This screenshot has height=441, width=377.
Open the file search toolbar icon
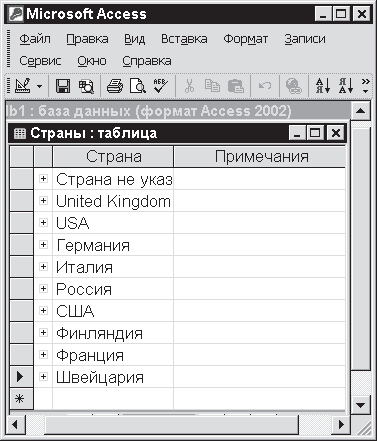86,86
